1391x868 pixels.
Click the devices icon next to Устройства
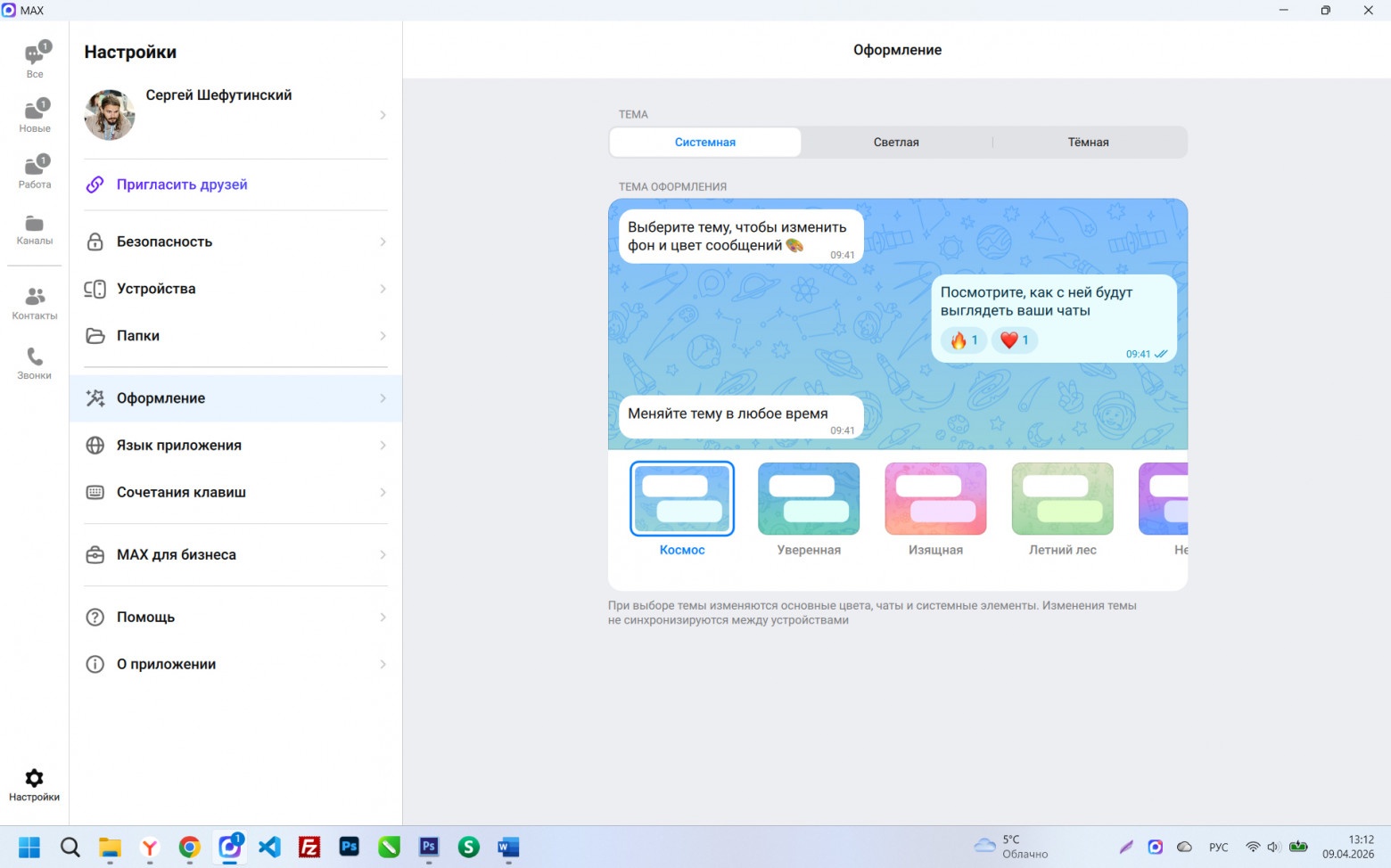tap(95, 289)
